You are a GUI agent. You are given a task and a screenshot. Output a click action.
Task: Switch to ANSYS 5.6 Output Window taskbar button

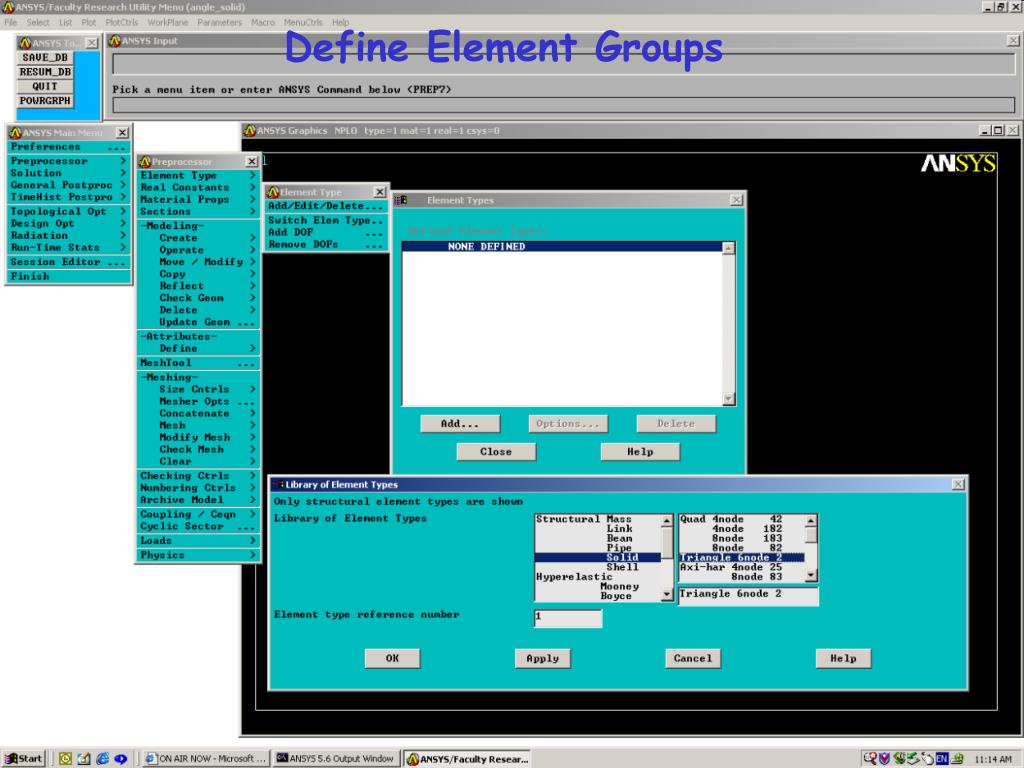coord(335,758)
